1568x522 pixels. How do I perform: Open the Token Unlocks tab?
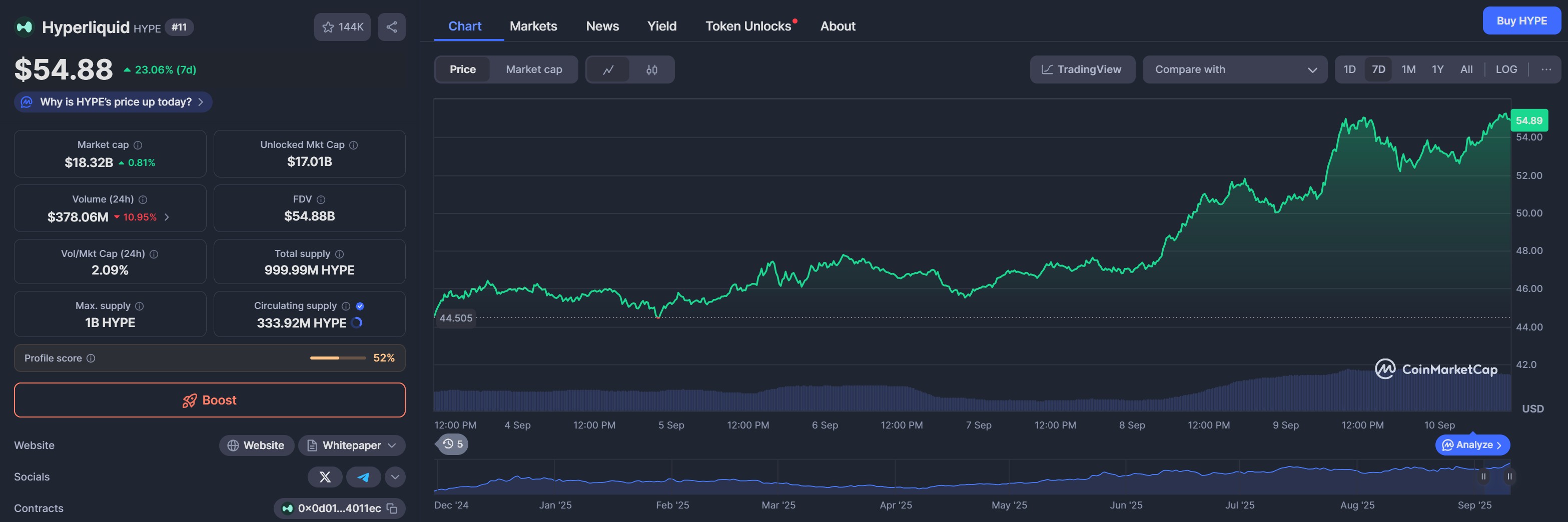tap(748, 26)
